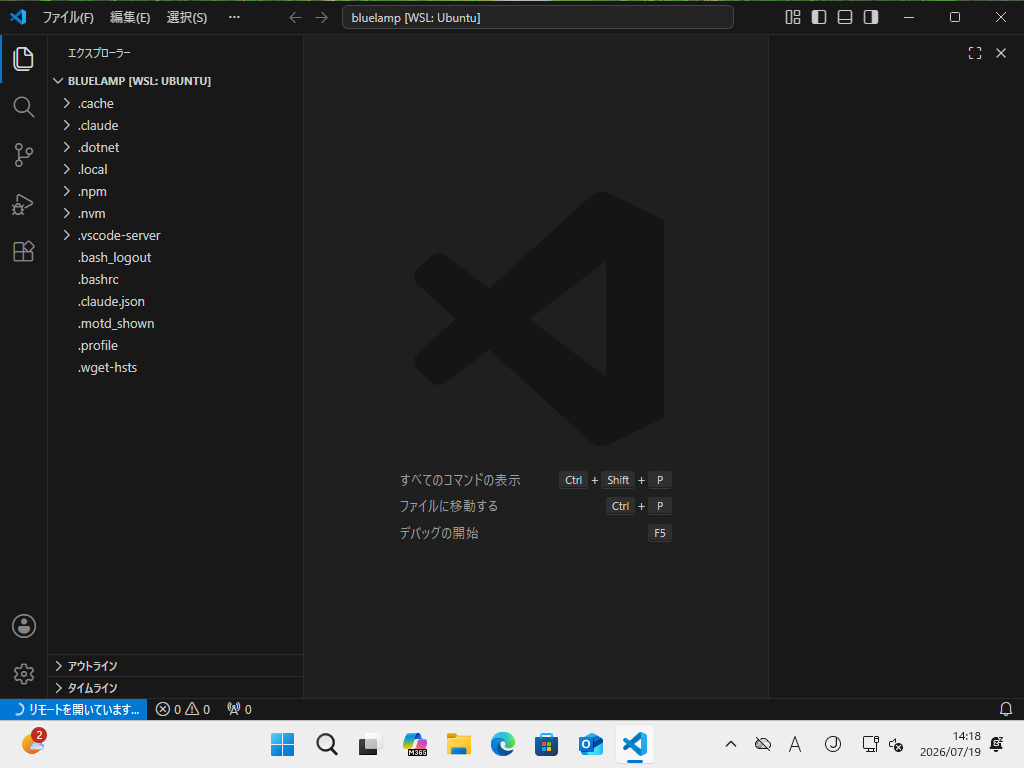This screenshot has height=768, width=1024.
Task: Open the .claude.json file
Action: pyautogui.click(x=175, y=302)
